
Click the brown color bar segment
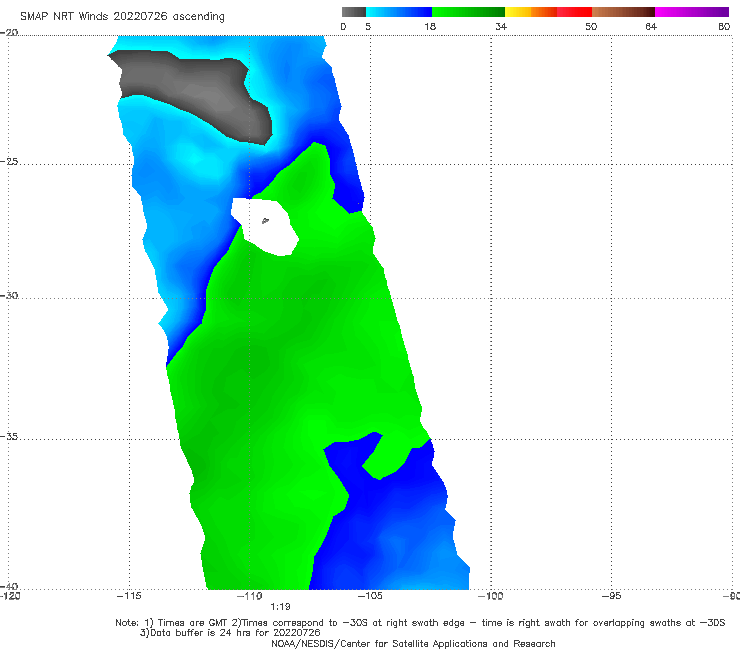pos(623,12)
